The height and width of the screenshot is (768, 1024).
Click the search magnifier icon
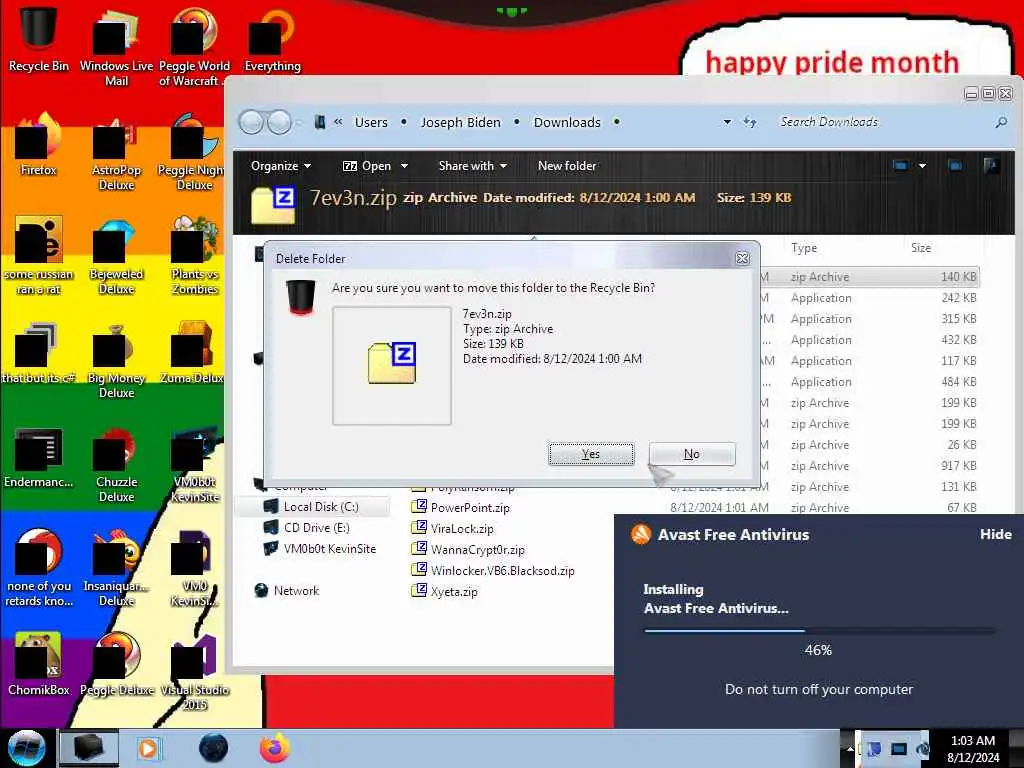click(1001, 122)
